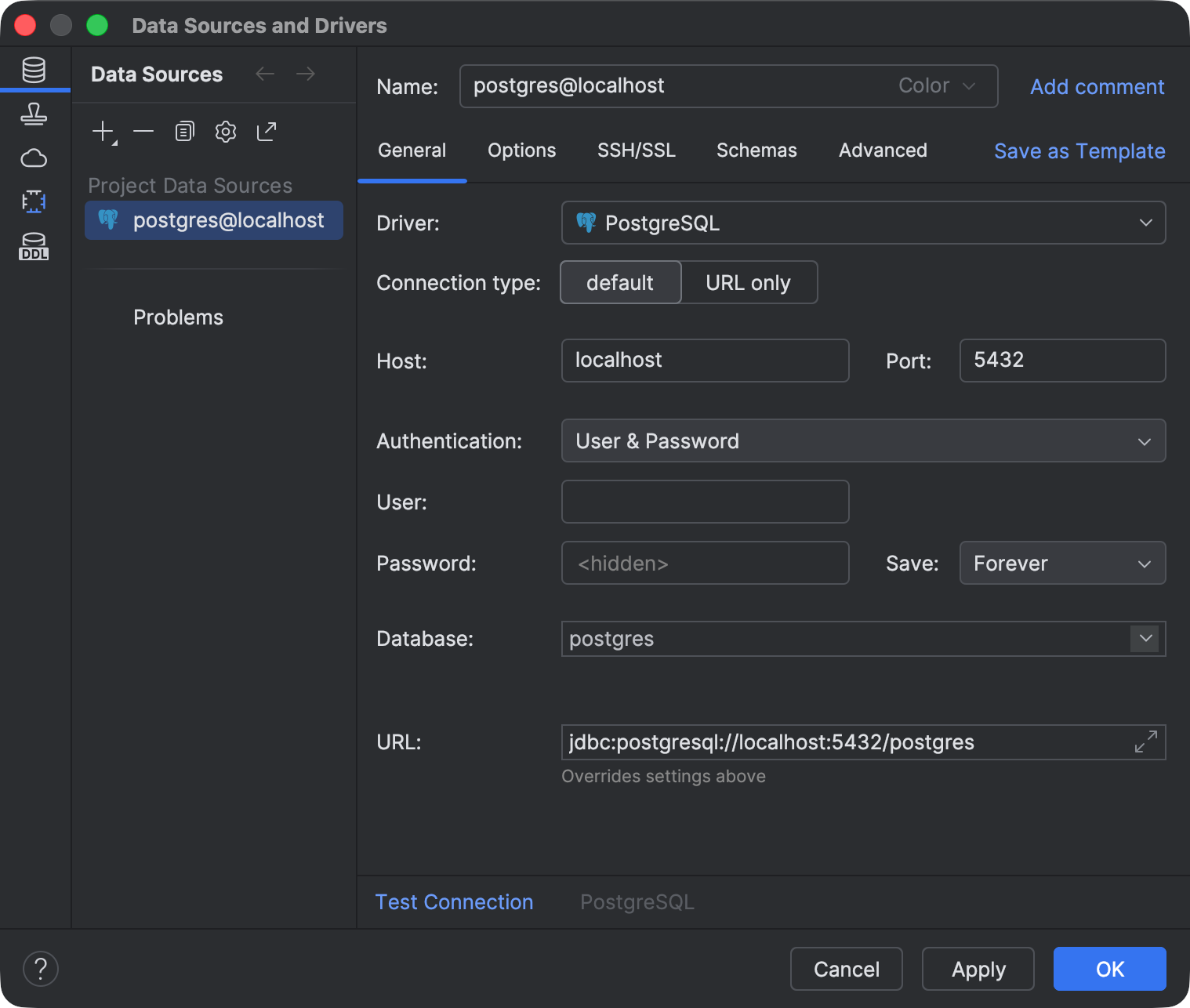
Task: Switch to the Advanced tab
Action: [x=883, y=150]
